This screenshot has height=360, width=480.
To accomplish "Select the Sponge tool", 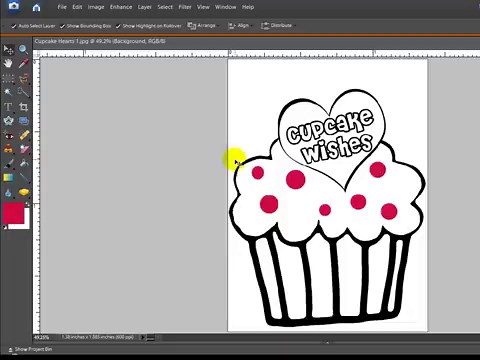I will click(24, 192).
